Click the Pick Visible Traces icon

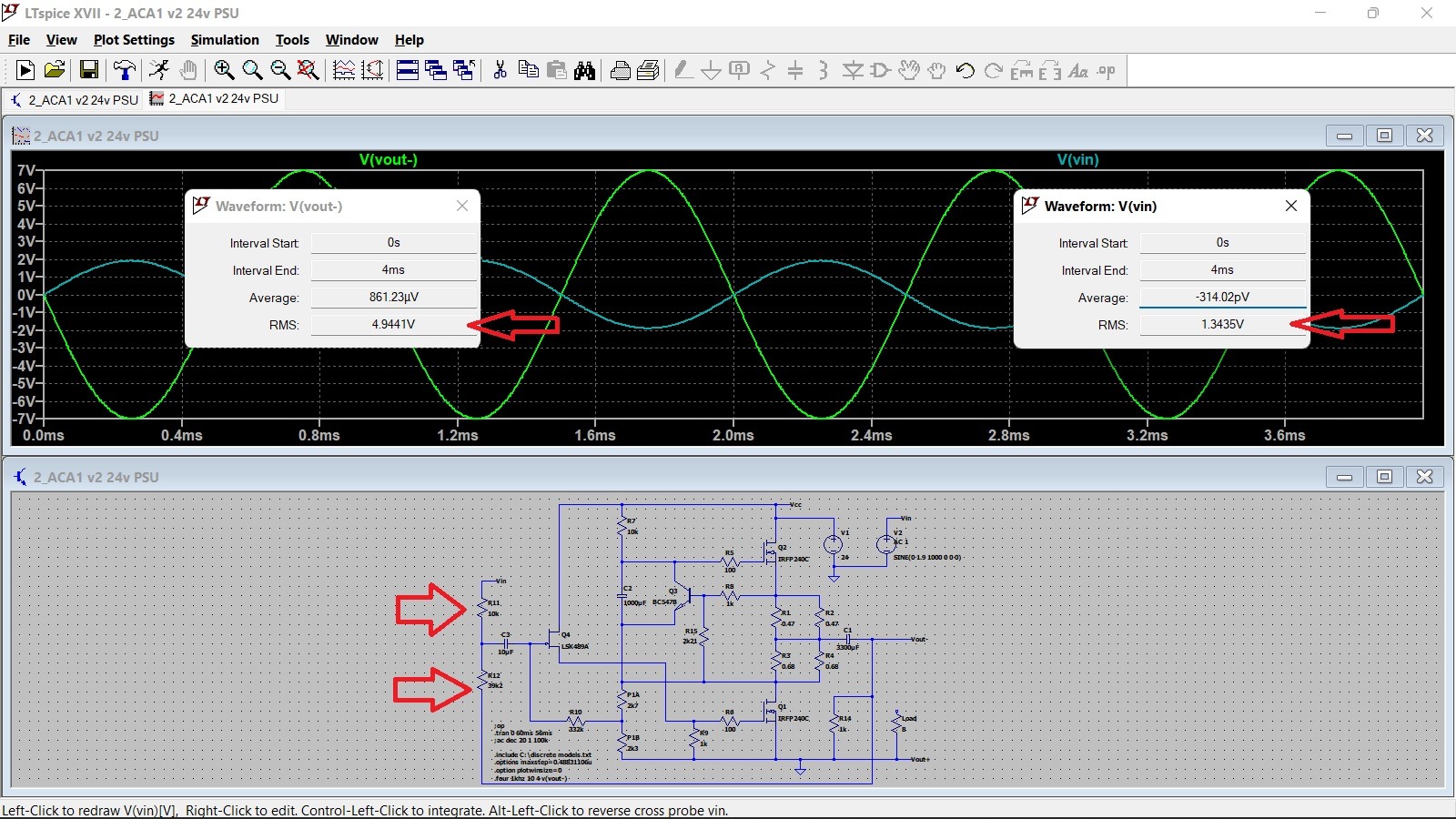tap(372, 70)
